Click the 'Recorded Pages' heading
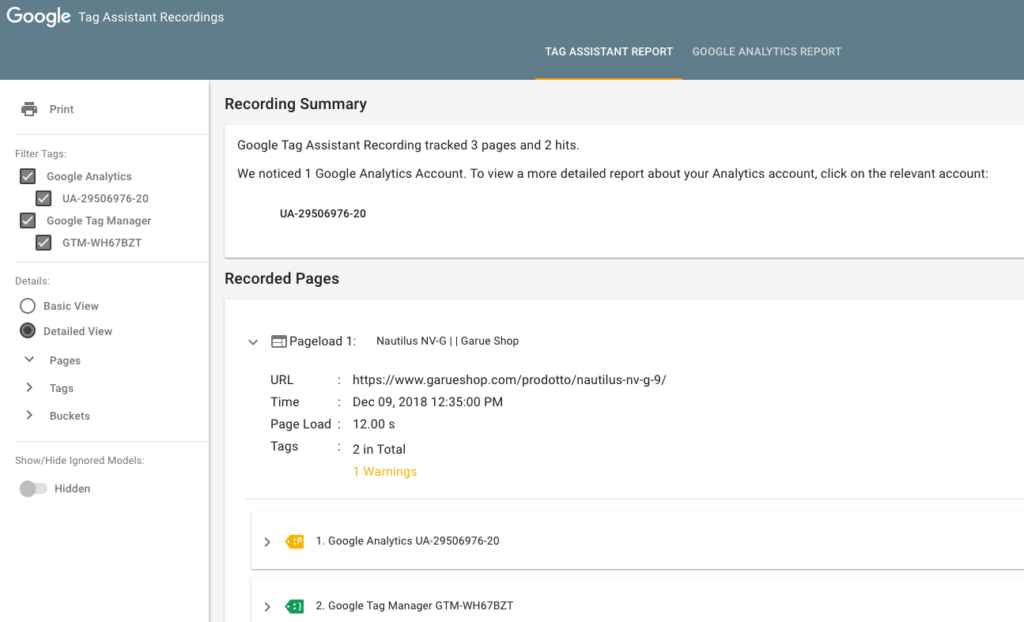Viewport: 1024px width, 622px height. (282, 278)
